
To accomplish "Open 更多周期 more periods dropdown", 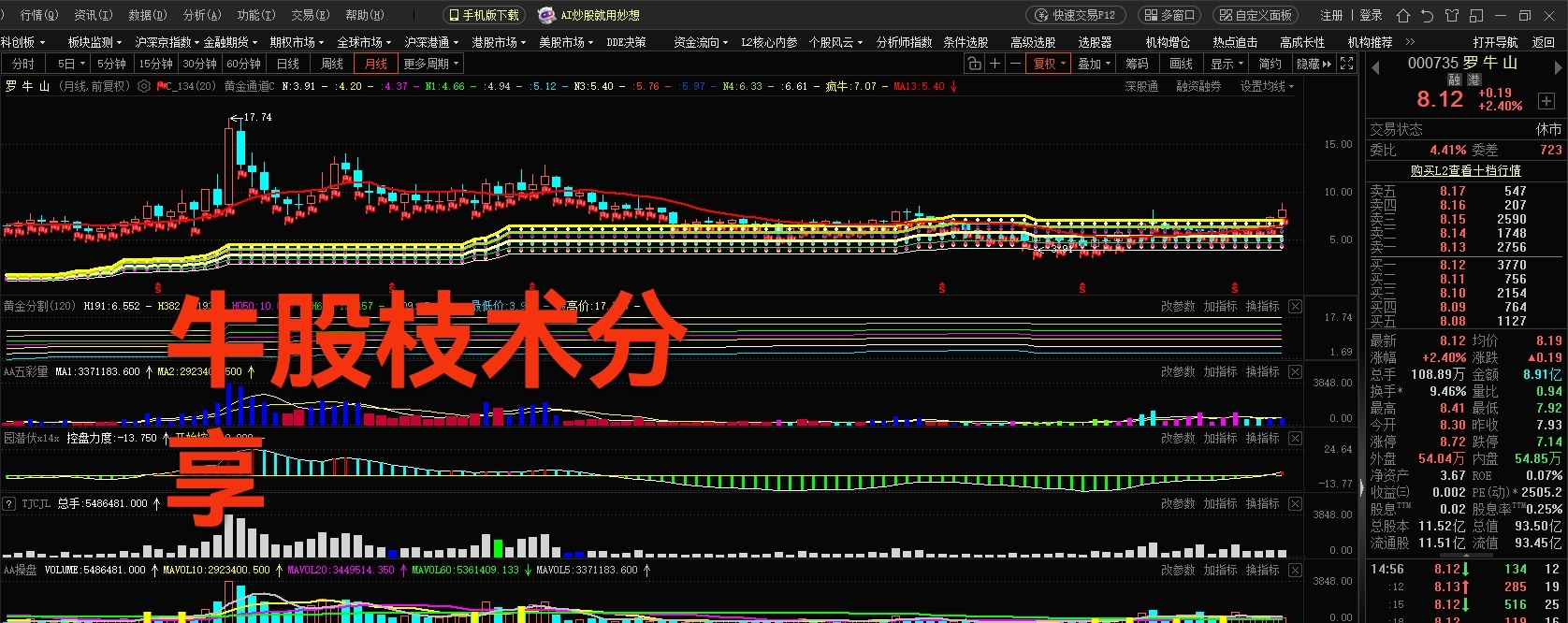I will coord(431,64).
